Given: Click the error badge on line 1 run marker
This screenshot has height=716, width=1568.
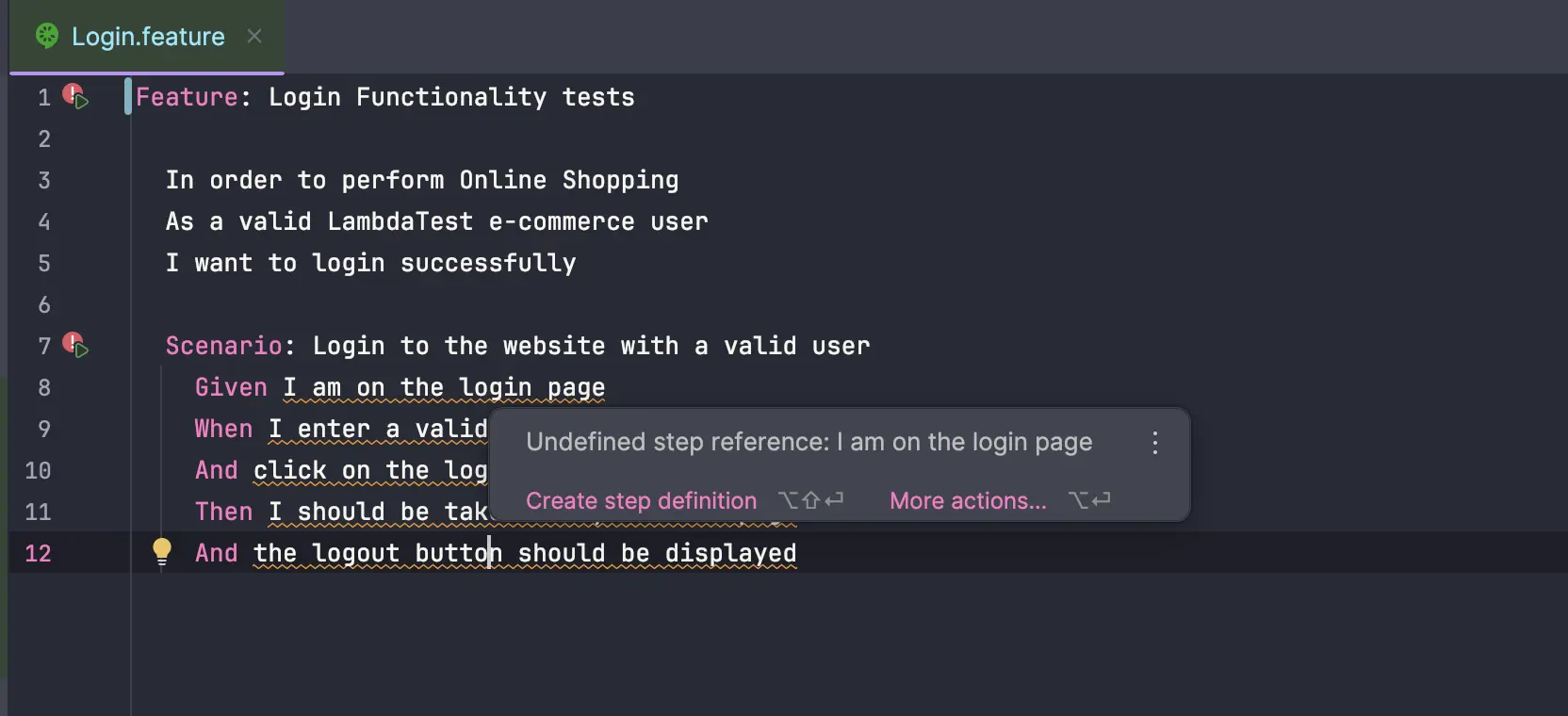Looking at the screenshot, I should (x=72, y=91).
